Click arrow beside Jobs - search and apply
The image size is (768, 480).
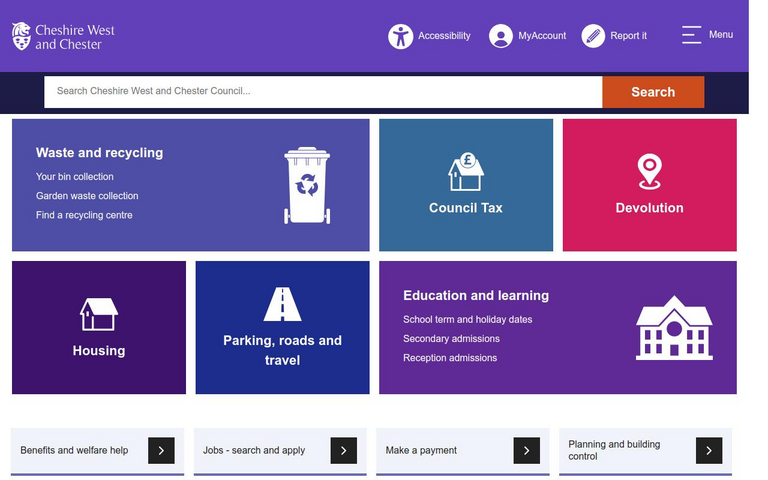343,451
